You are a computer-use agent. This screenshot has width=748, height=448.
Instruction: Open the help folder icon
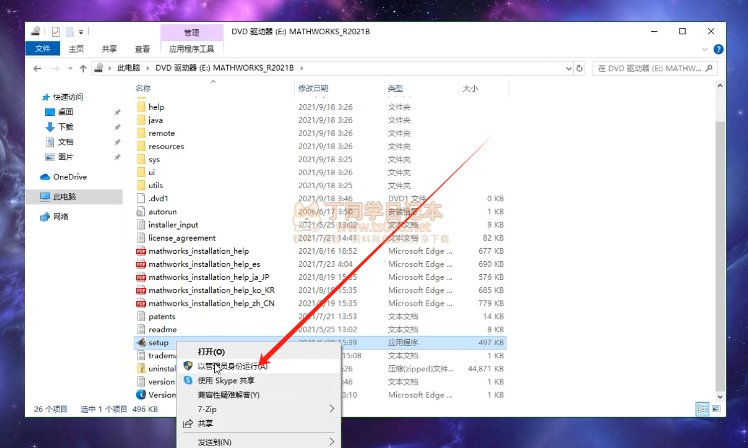(141, 107)
